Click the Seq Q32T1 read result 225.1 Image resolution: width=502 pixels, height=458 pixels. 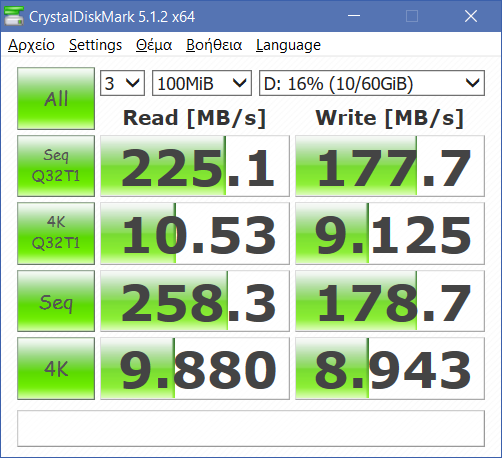195,166
